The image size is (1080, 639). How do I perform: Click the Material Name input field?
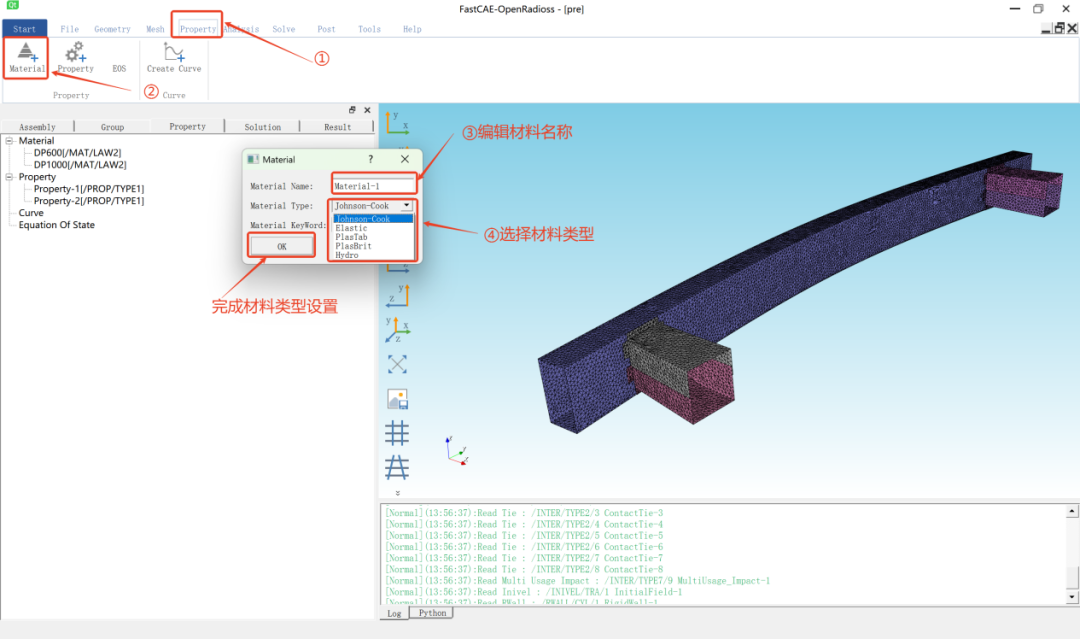tap(374, 186)
